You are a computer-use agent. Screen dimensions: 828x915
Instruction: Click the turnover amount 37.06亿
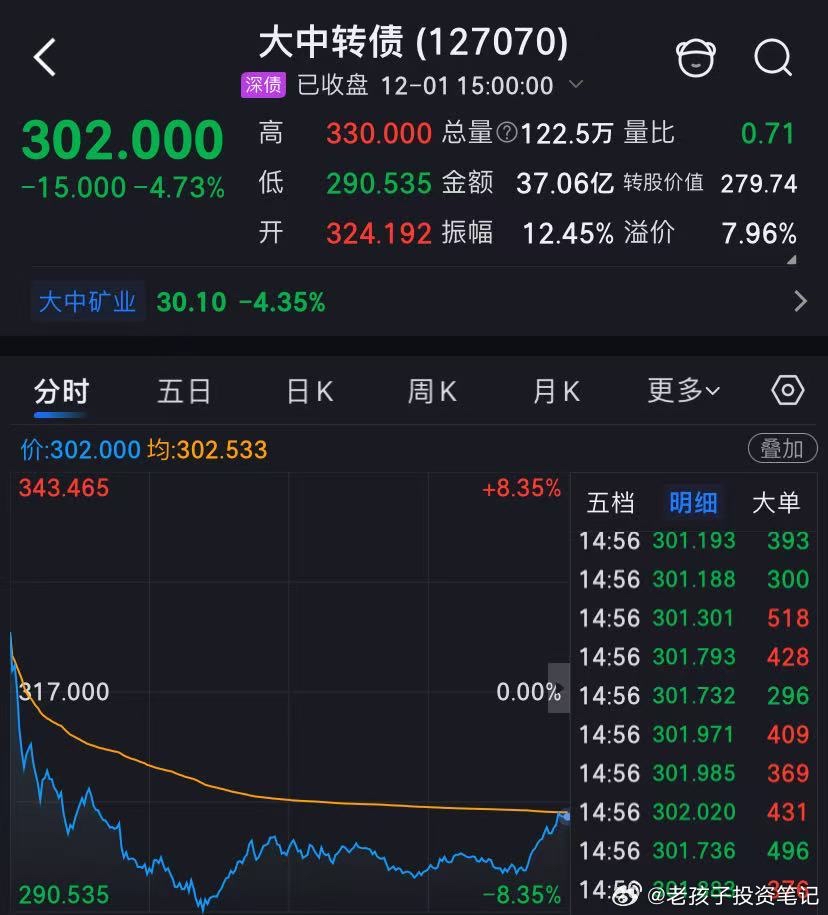pos(565,184)
